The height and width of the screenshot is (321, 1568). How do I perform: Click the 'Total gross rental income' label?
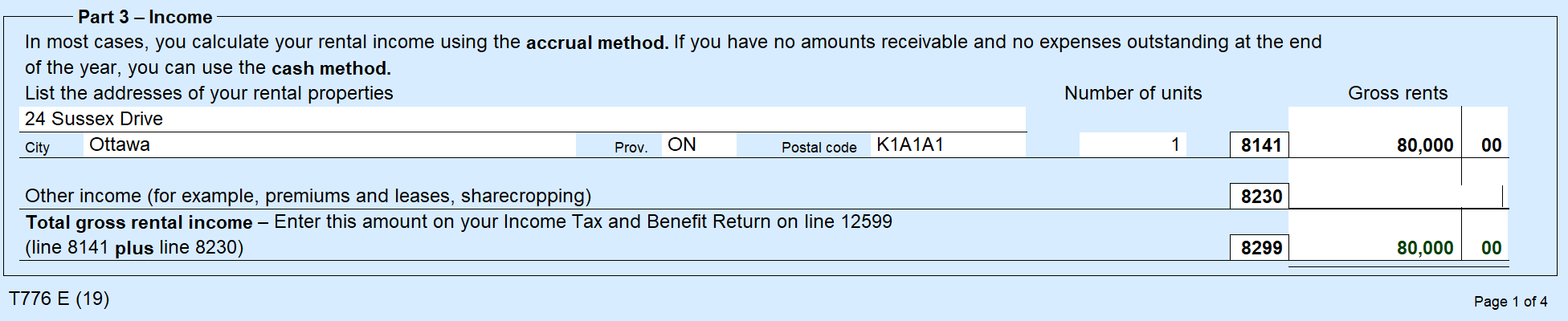[139, 222]
